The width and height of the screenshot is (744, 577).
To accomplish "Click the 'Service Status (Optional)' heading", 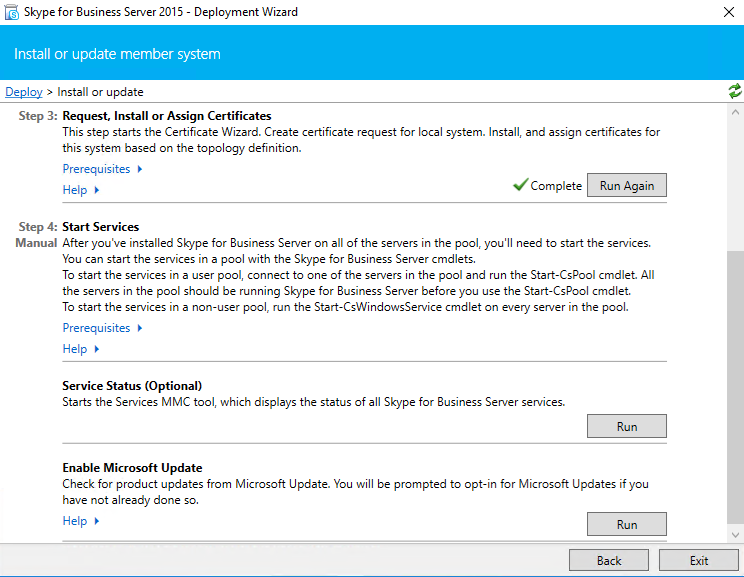I will pyautogui.click(x=132, y=386).
